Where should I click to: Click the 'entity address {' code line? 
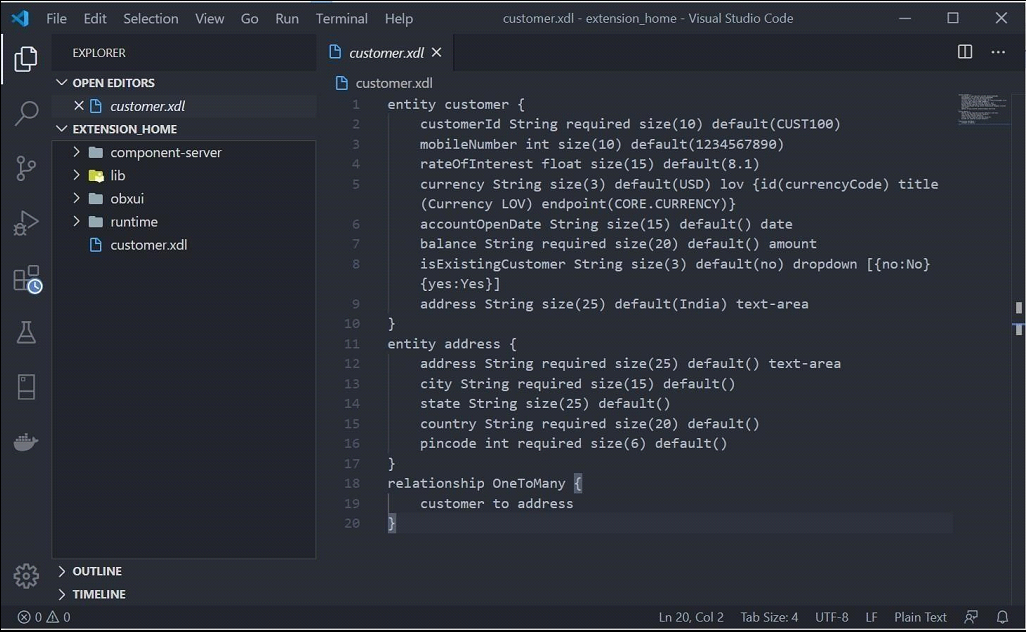pos(451,344)
